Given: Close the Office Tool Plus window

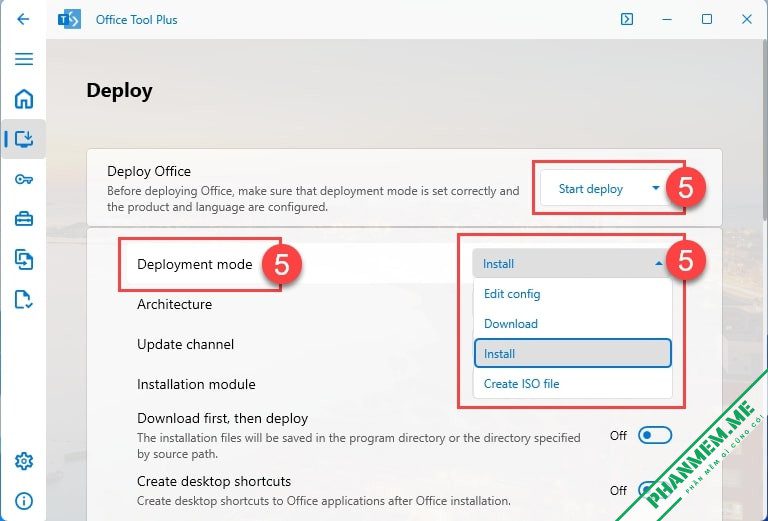Looking at the screenshot, I should tap(746, 19).
